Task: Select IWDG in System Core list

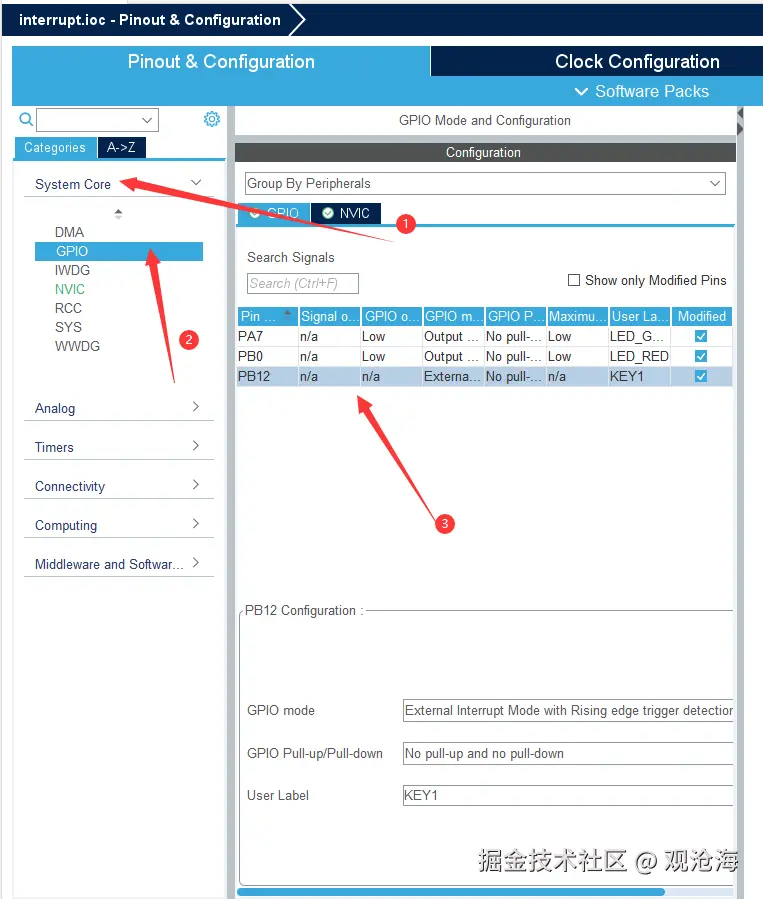Action: pyautogui.click(x=72, y=270)
